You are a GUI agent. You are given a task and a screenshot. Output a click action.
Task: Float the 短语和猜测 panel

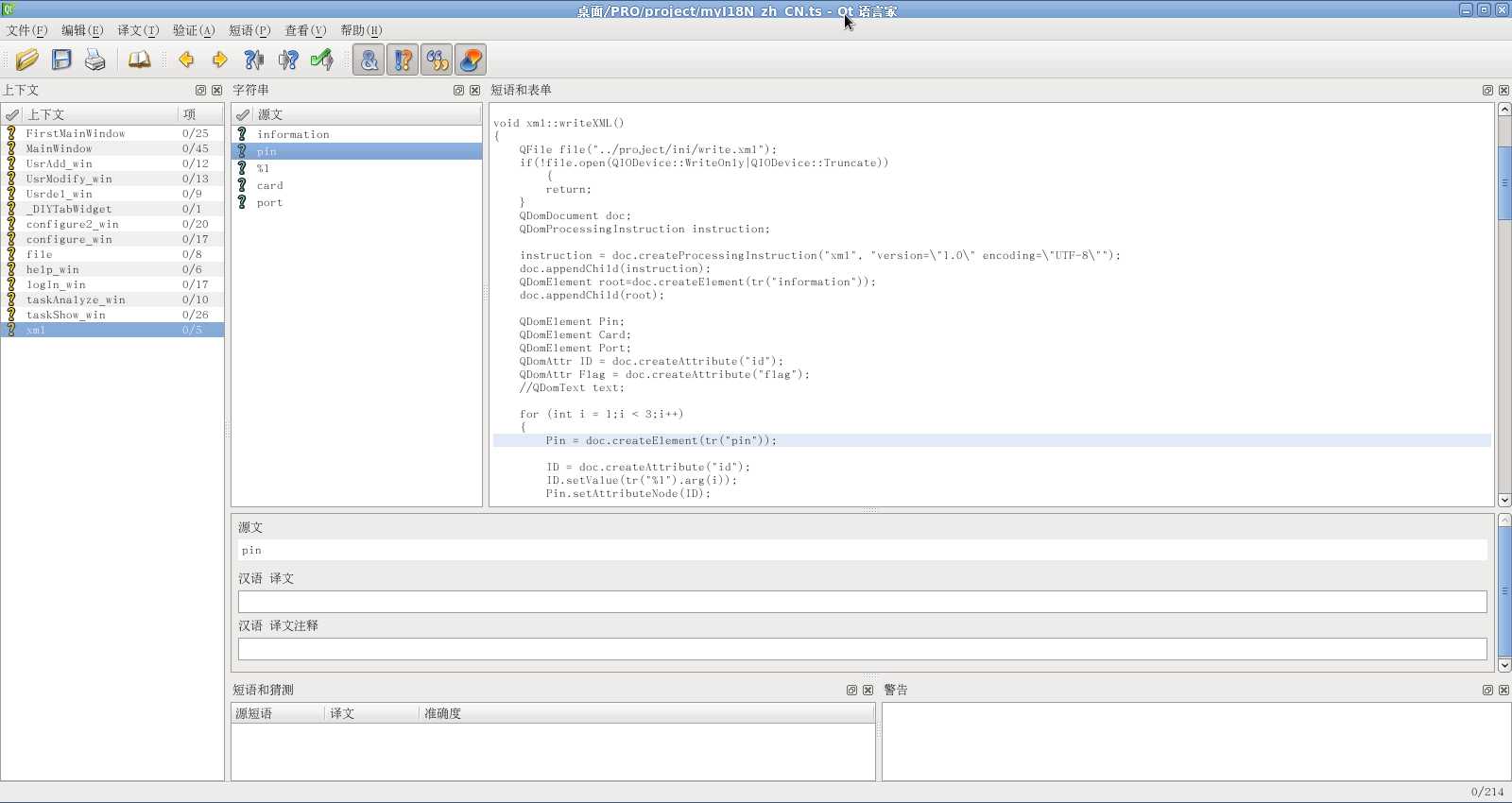[x=851, y=691]
